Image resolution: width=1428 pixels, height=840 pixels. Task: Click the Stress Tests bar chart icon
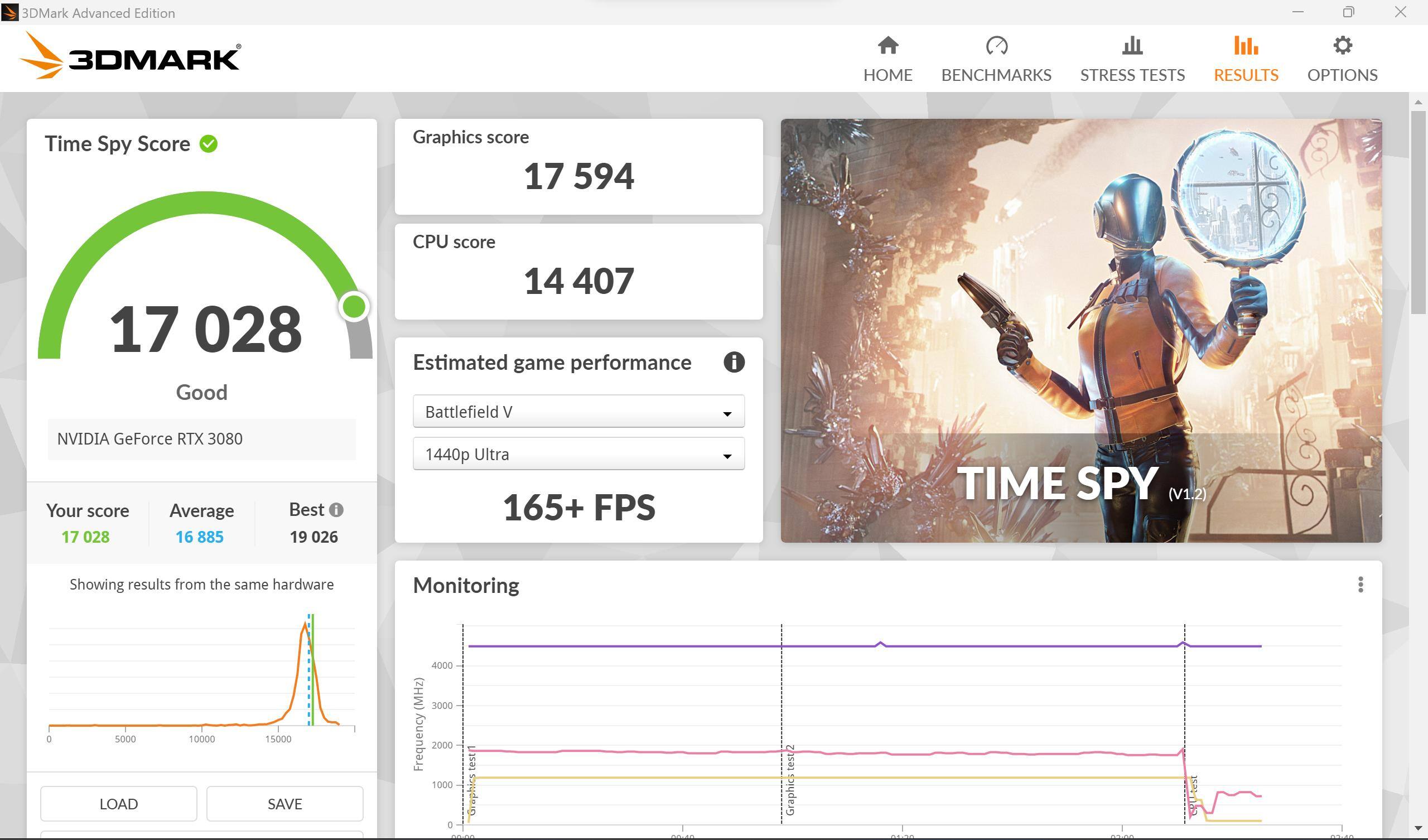(x=1132, y=46)
